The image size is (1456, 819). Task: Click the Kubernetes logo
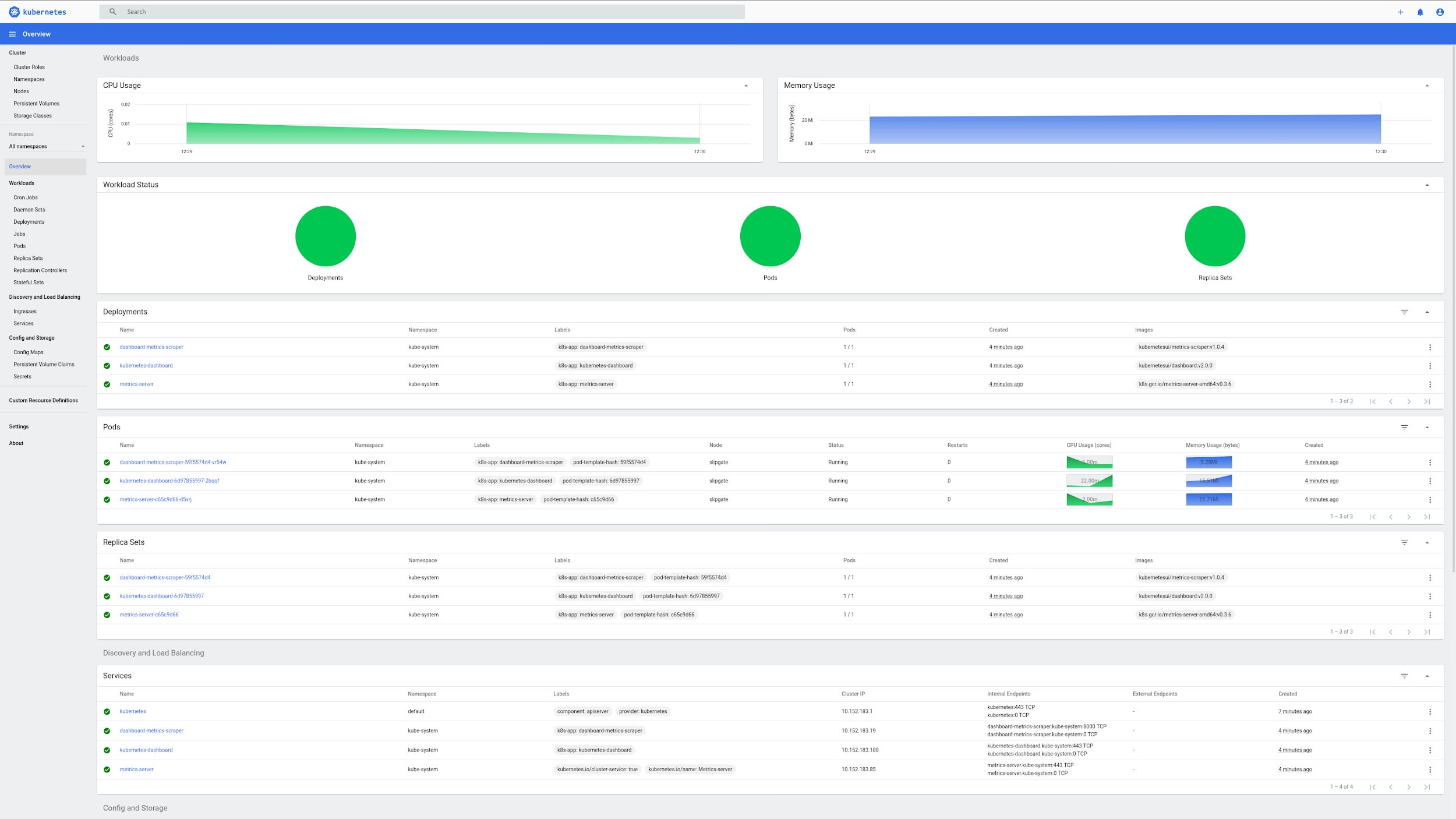tap(15, 12)
